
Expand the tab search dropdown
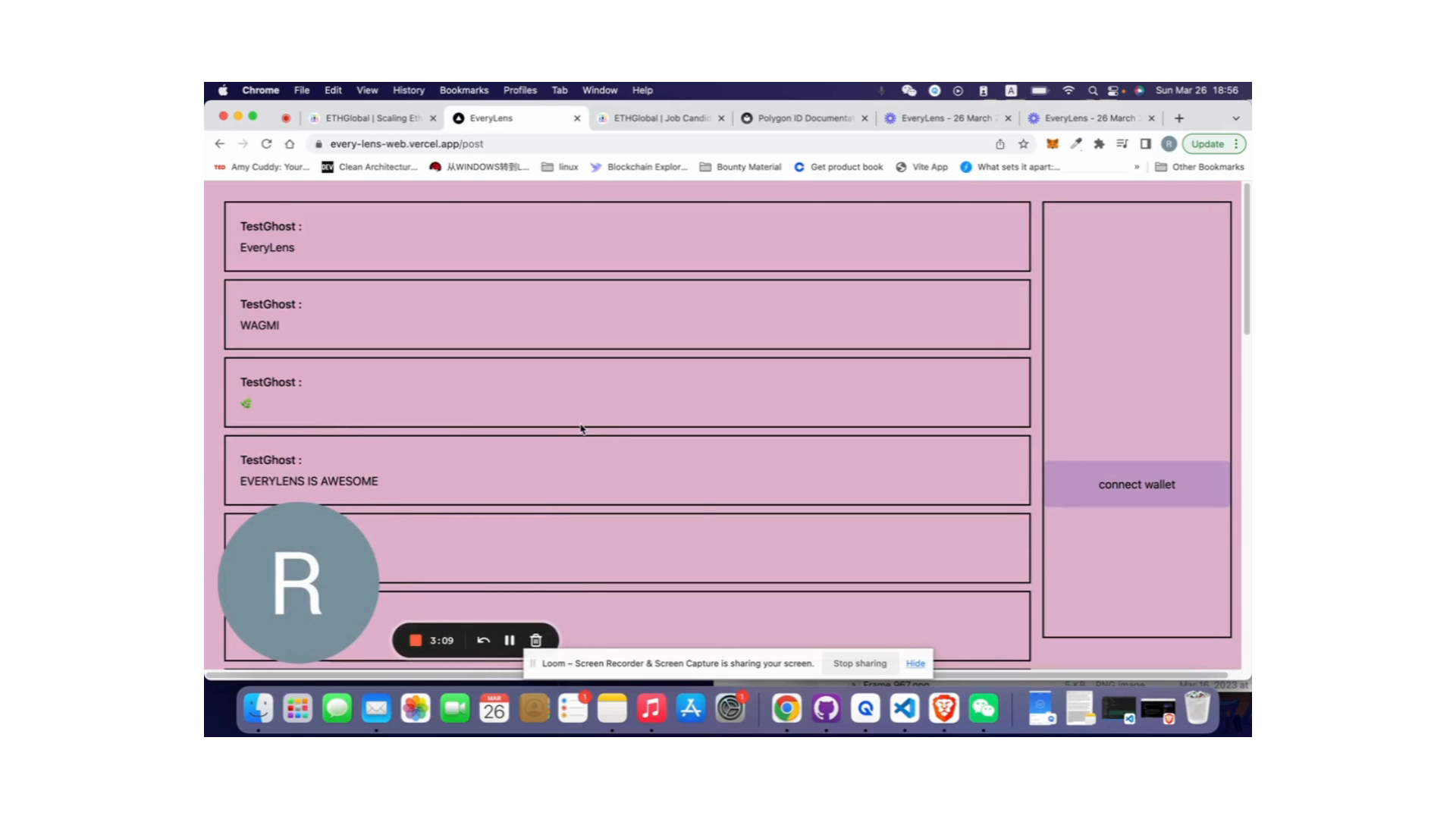[x=1236, y=118]
